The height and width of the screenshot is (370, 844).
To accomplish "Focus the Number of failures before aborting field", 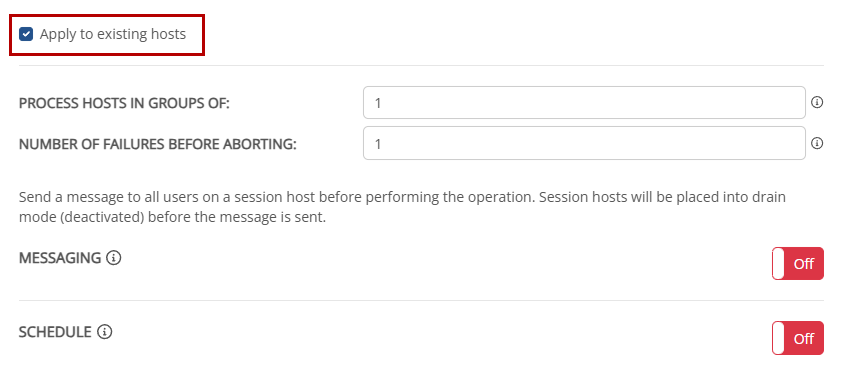I will click(x=584, y=143).
